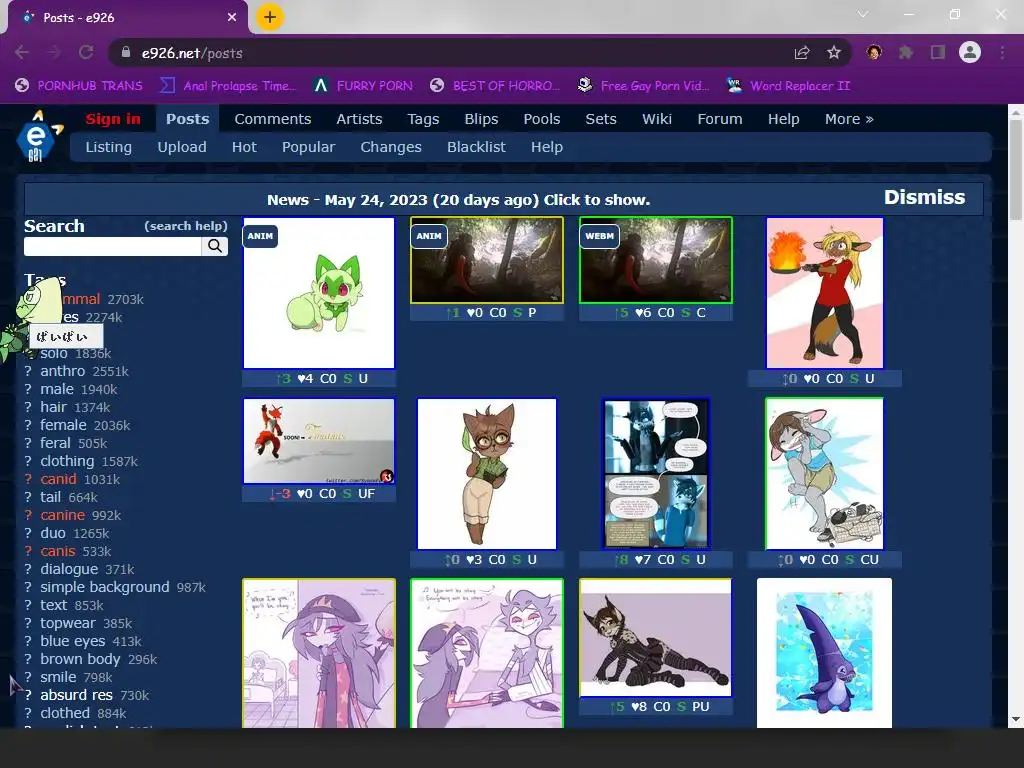1024x768 pixels.
Task: Click the wiki question mark next to dialogue
Action: pos(28,569)
